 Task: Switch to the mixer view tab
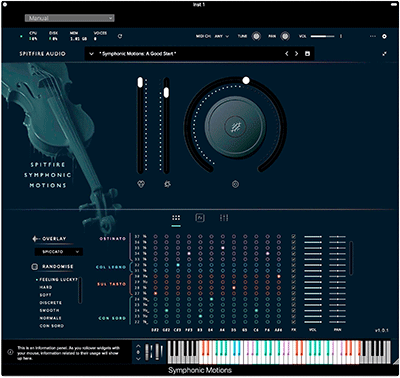coord(224,218)
